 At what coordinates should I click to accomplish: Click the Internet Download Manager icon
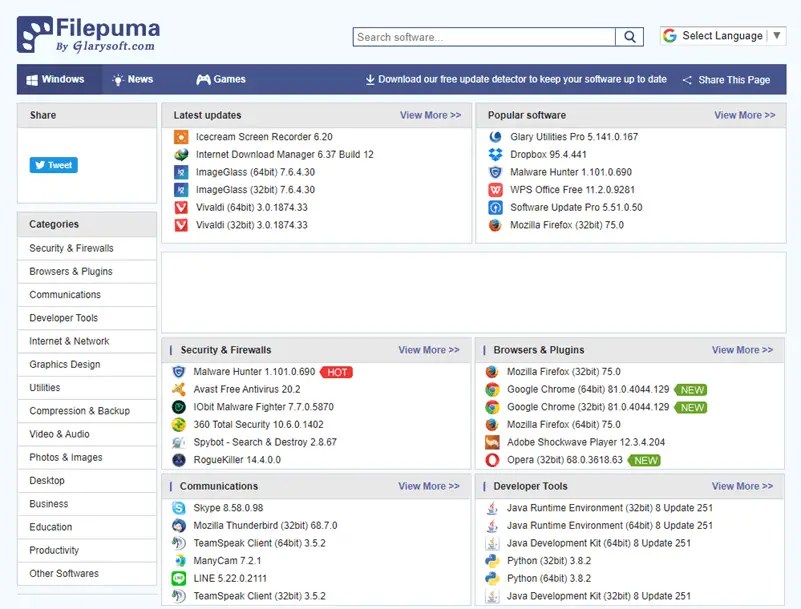[x=181, y=154]
